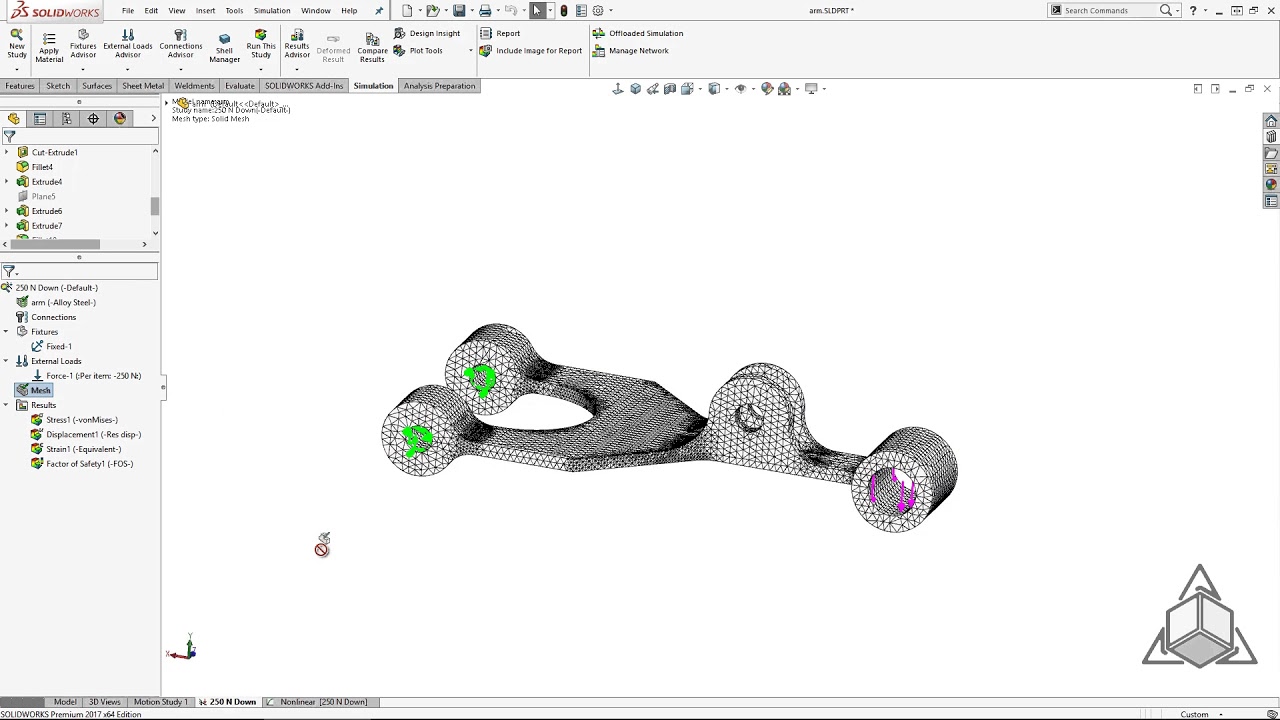Click the Edit Appearance sphere icon

767,88
